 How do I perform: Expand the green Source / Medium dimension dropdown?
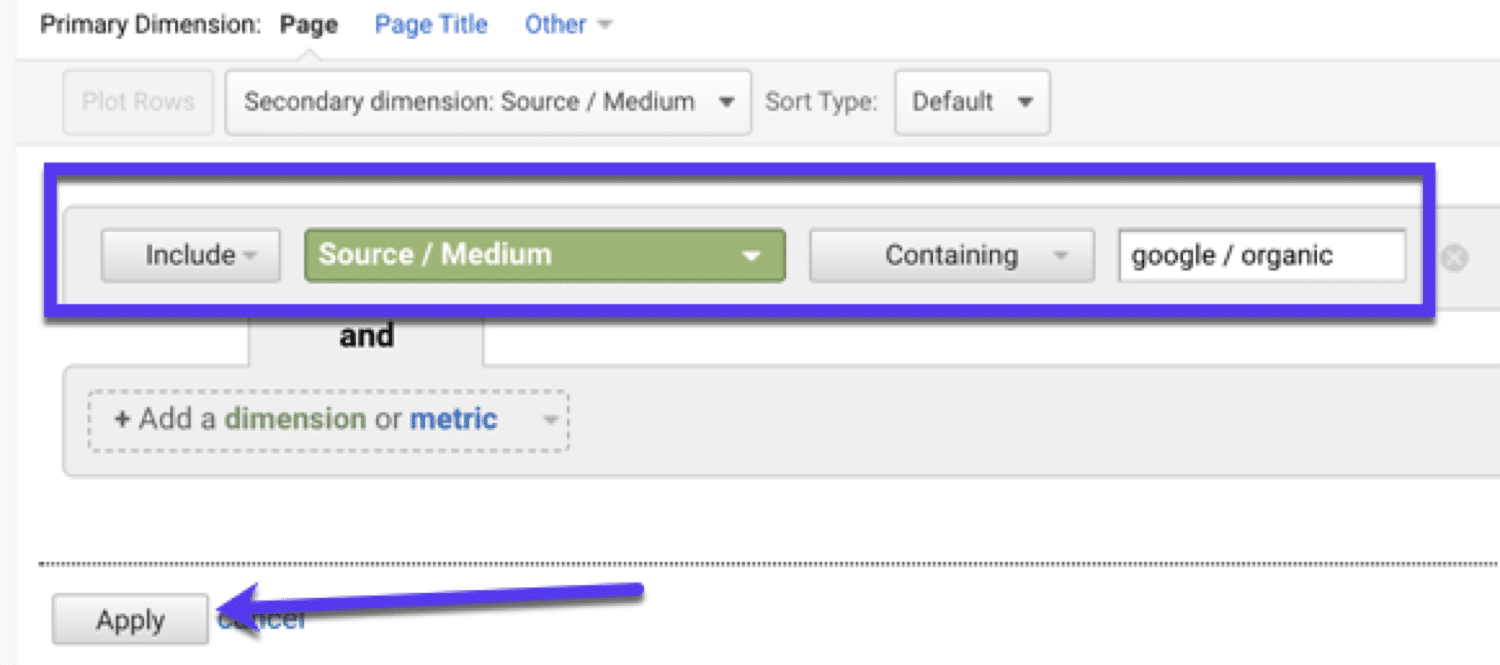coord(750,256)
